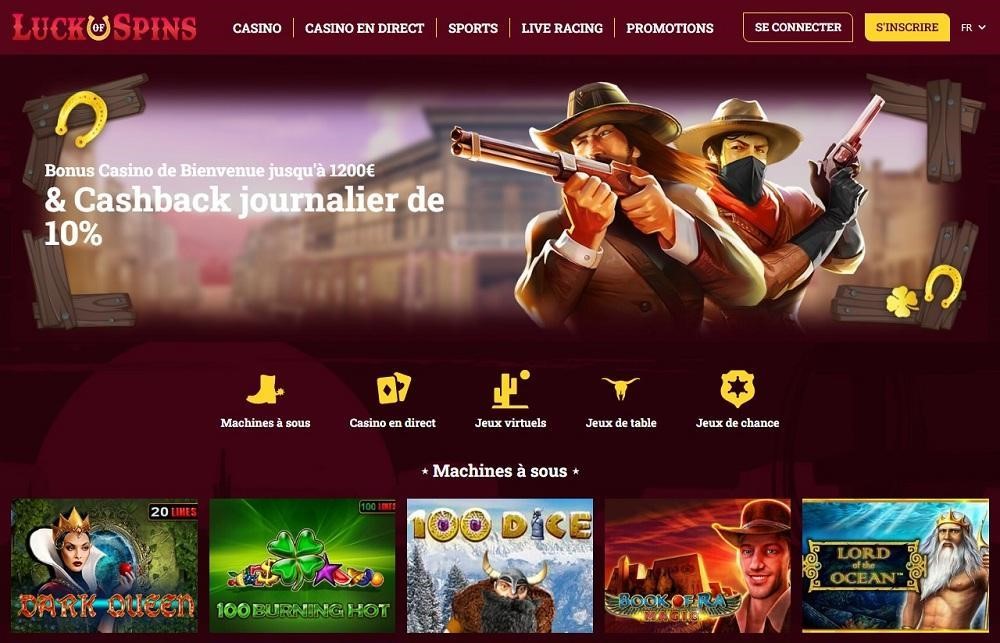Click the Luck of Spins logo

click(105, 27)
